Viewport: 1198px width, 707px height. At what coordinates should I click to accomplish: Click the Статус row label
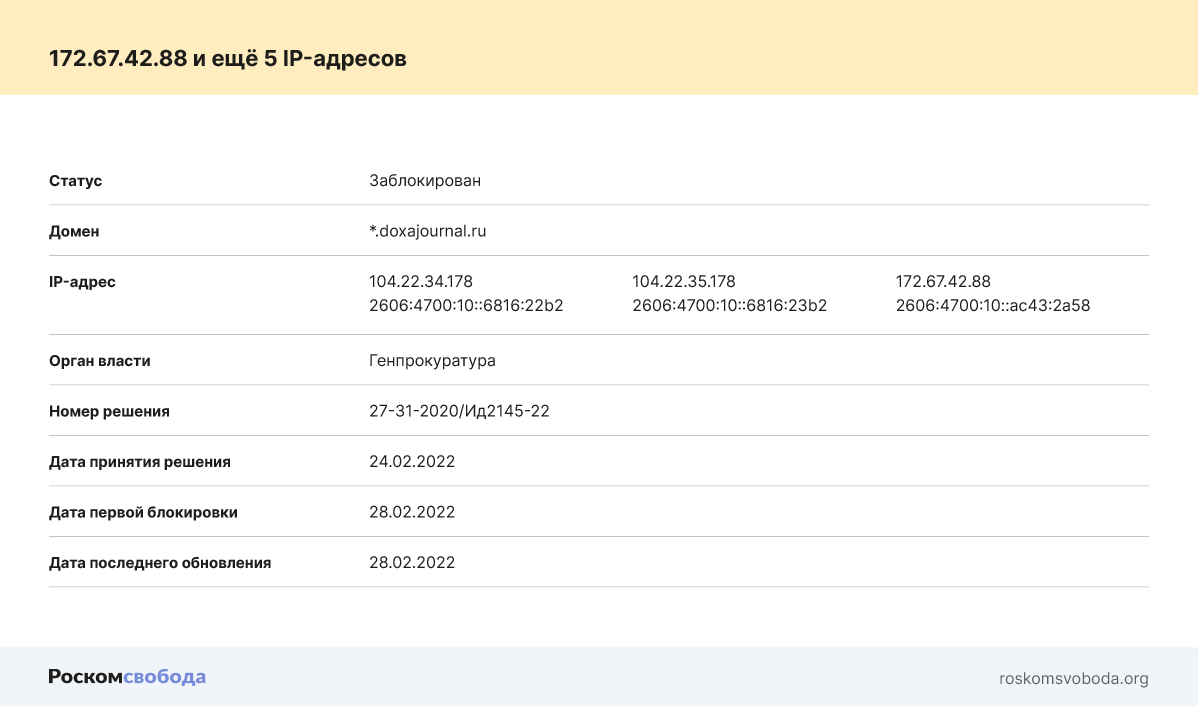[x=76, y=181]
